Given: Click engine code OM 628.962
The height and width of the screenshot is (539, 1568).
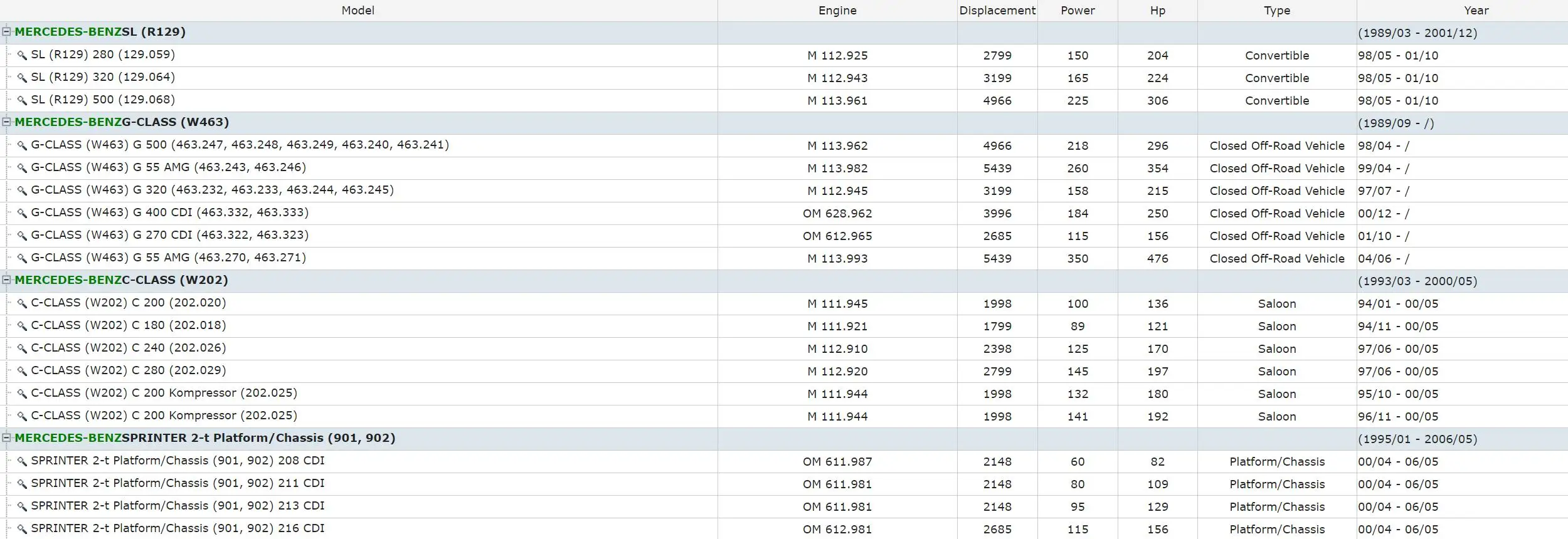Looking at the screenshot, I should 837,214.
